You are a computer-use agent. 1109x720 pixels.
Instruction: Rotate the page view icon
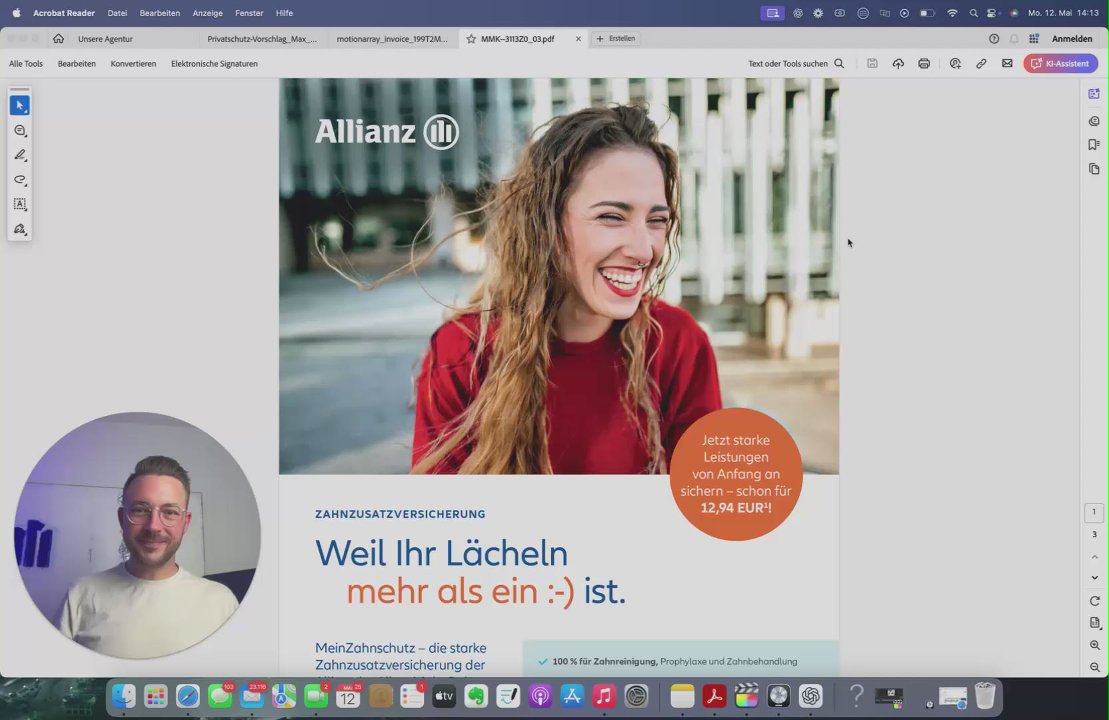pos(1095,600)
